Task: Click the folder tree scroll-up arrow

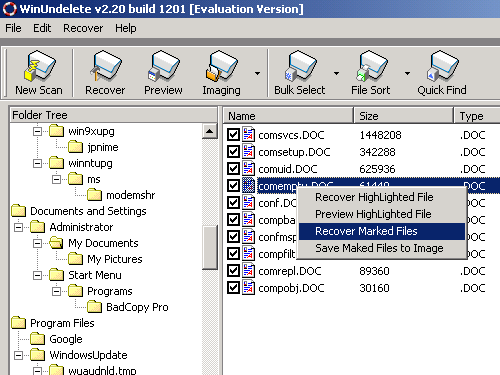Action: coord(210,131)
